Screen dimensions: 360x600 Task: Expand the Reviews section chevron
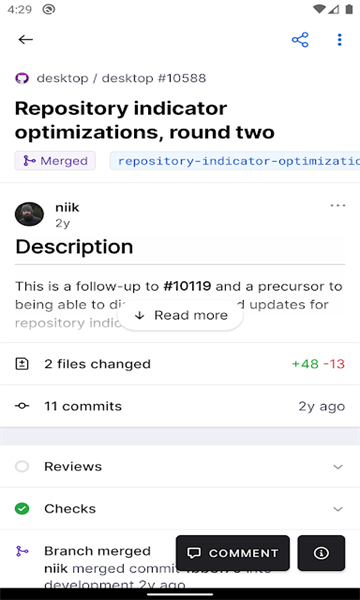[338, 467]
